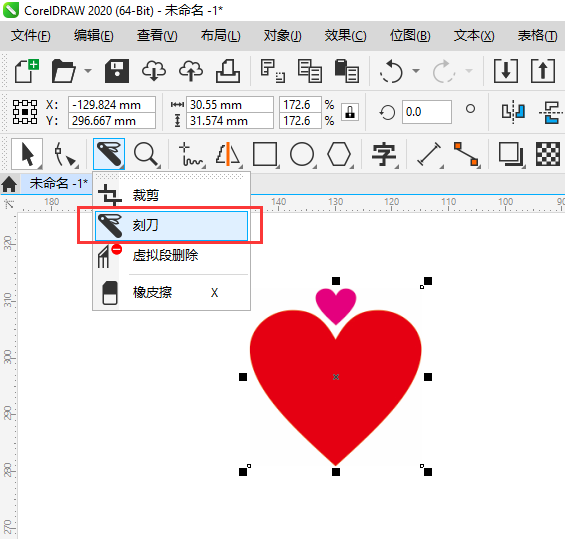The image size is (565, 539).
Task: Toggle mirror horizontally button
Action: pos(513,112)
